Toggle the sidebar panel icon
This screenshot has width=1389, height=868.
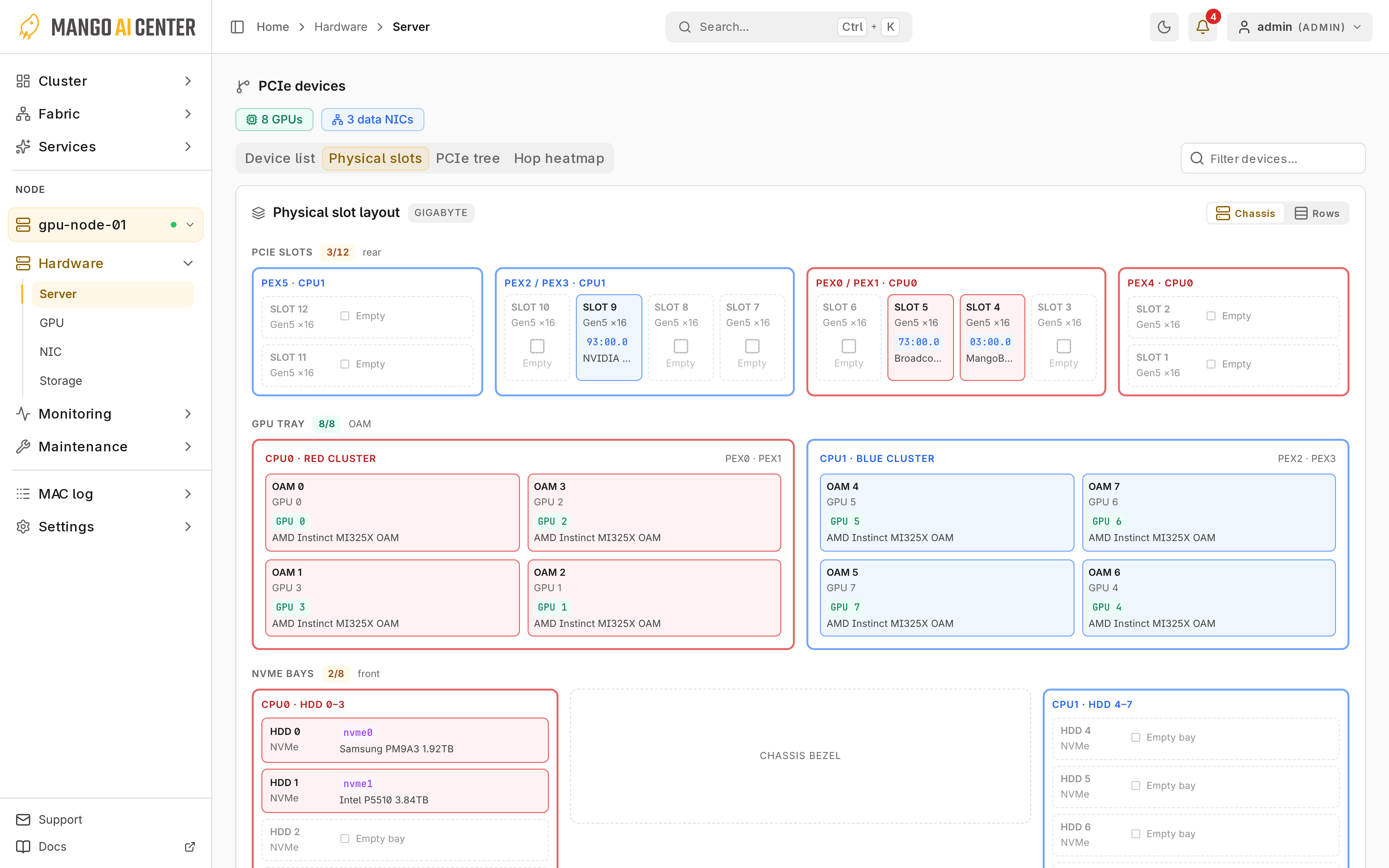point(237,27)
